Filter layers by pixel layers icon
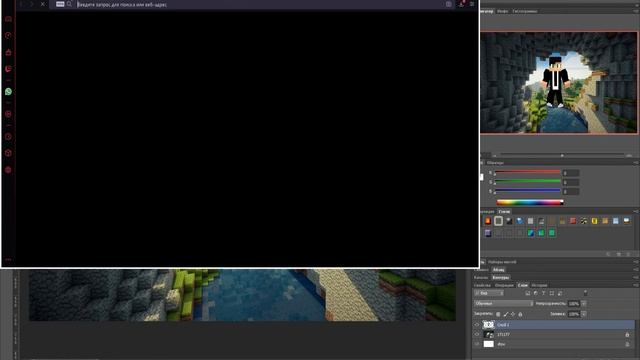The image size is (640, 360). click(x=527, y=293)
